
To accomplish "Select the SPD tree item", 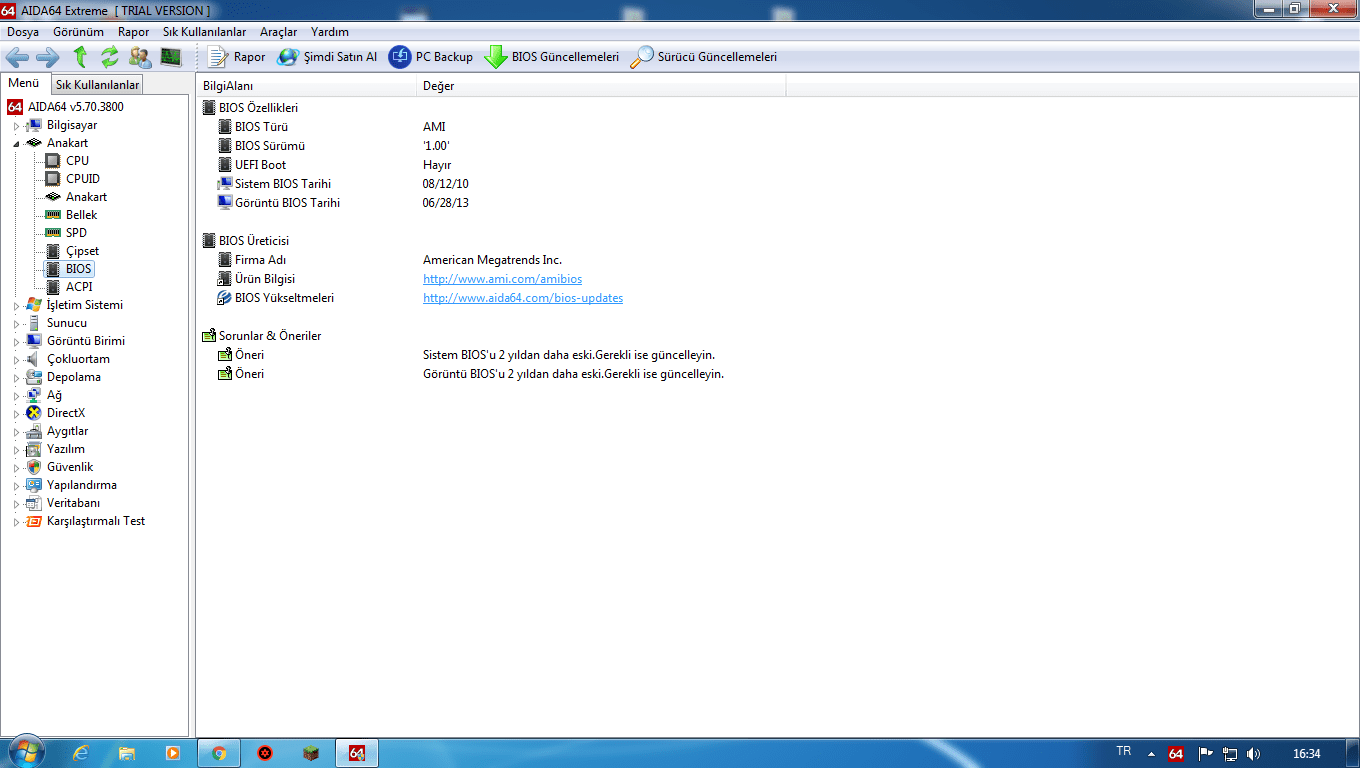I will (x=76, y=233).
